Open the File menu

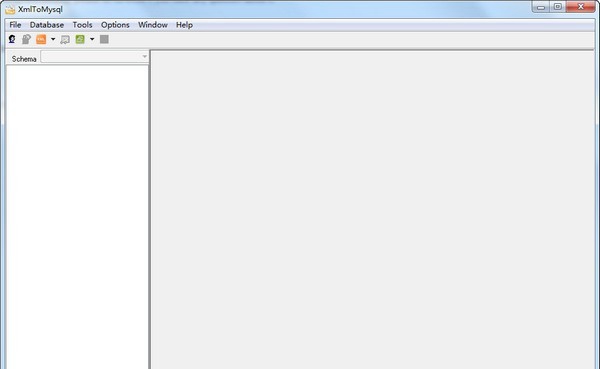click(15, 25)
